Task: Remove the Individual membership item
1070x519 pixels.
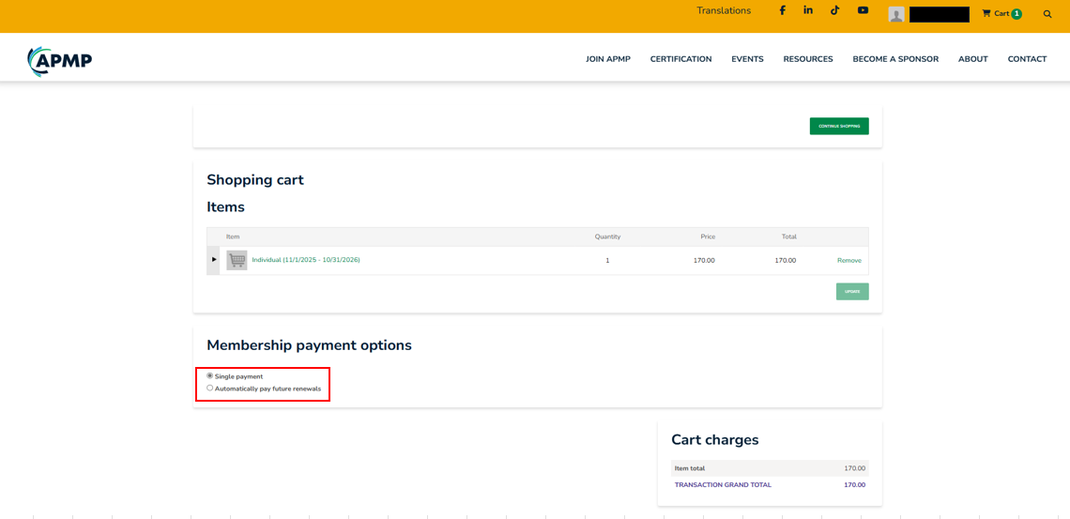Action: 848,260
